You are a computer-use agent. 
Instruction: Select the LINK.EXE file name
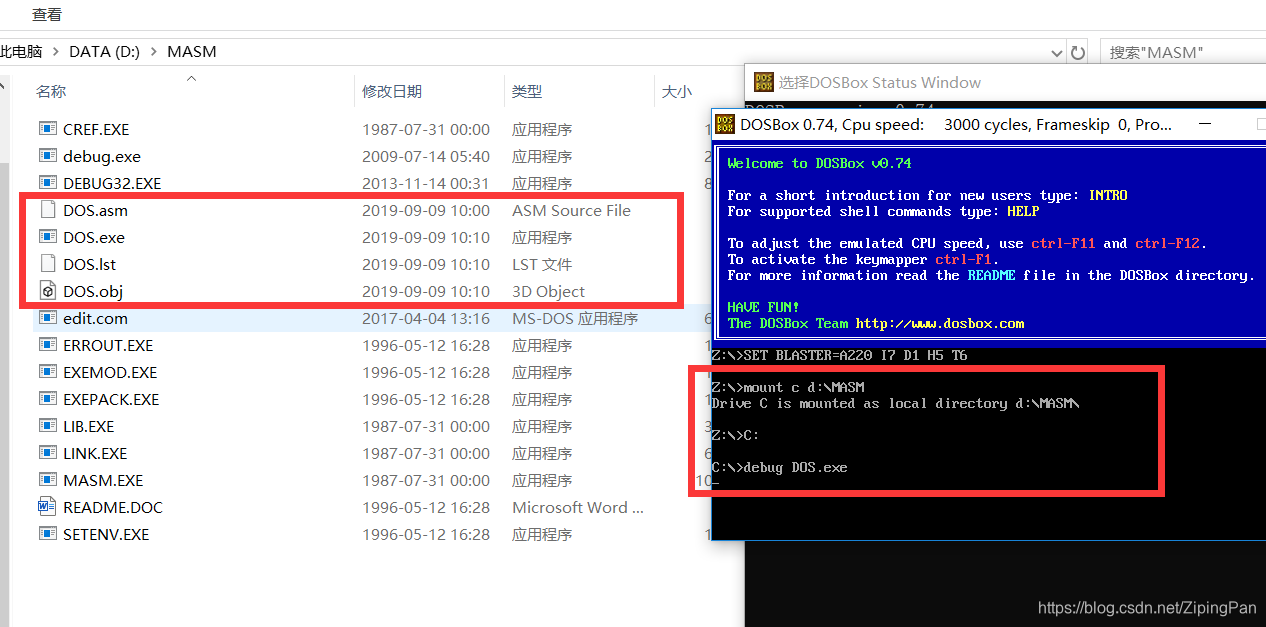(x=95, y=453)
